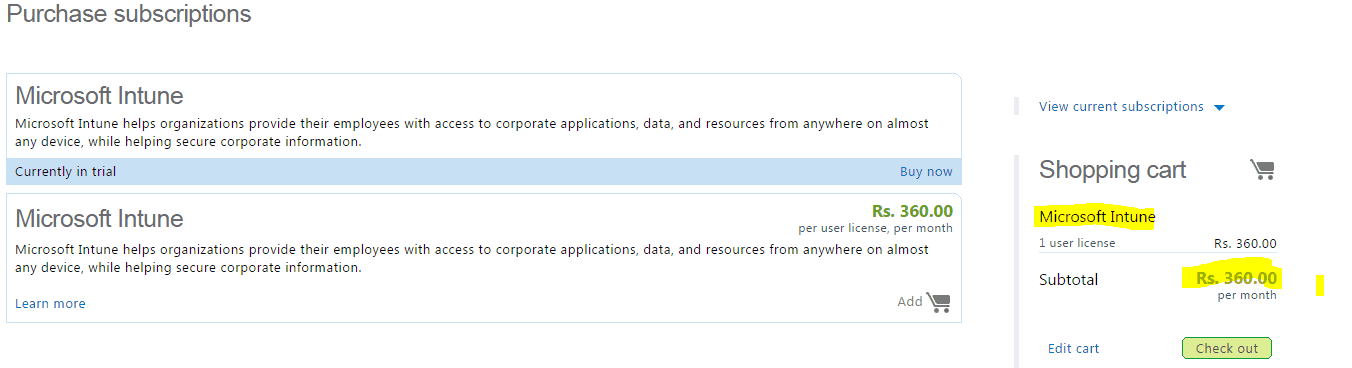The image size is (1352, 368).
Task: Click the Add cart icon for Microsoft Intune
Action: [x=938, y=302]
